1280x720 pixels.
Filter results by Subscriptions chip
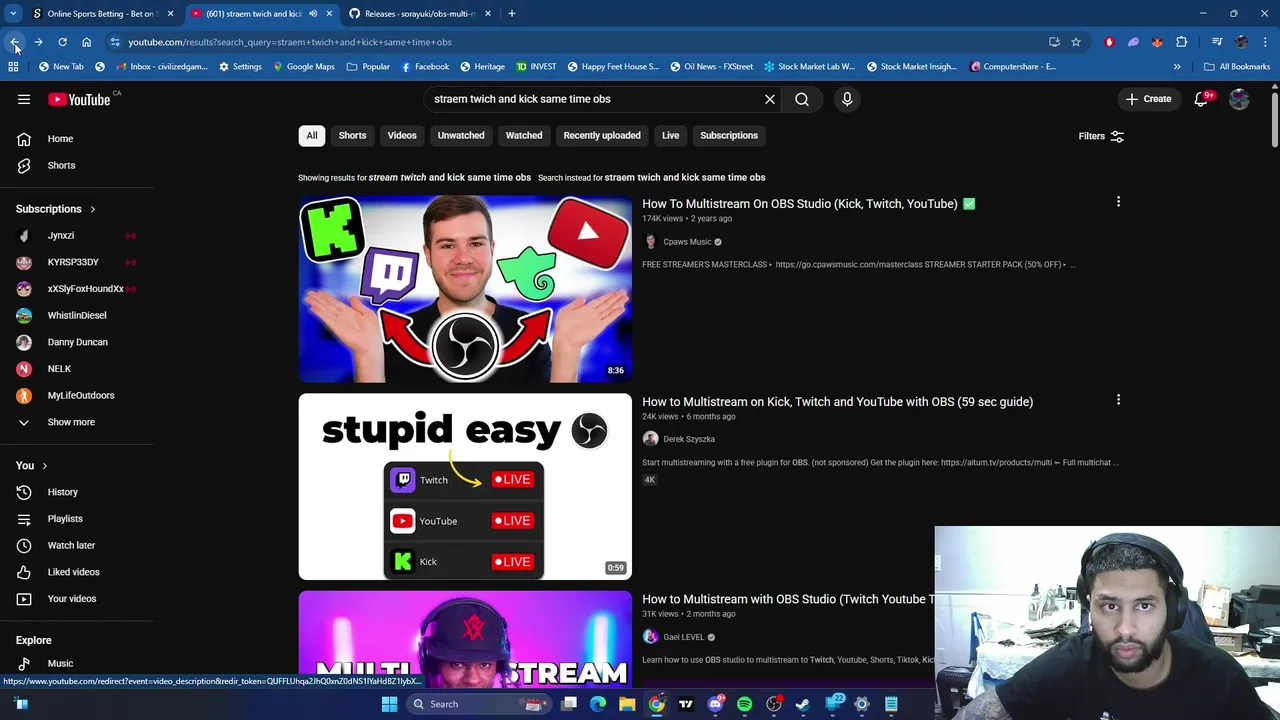pyautogui.click(x=729, y=135)
